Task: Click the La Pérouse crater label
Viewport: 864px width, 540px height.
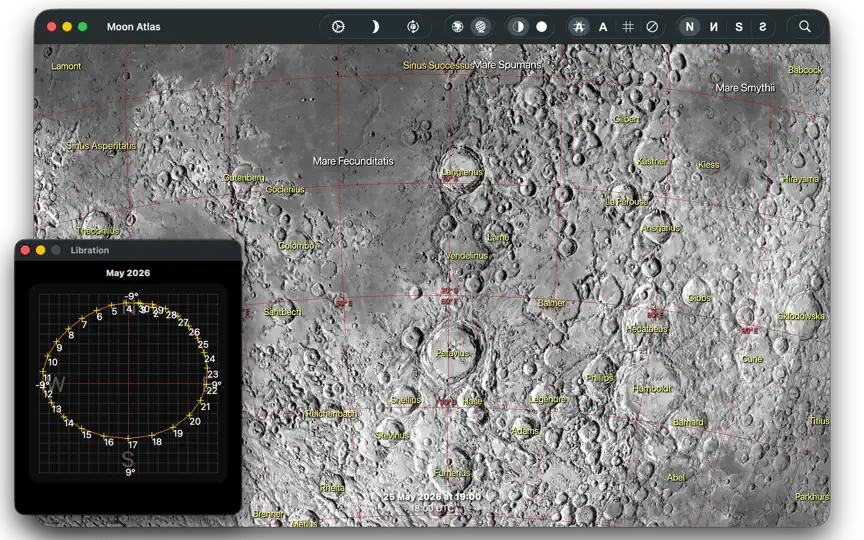Action: click(627, 202)
